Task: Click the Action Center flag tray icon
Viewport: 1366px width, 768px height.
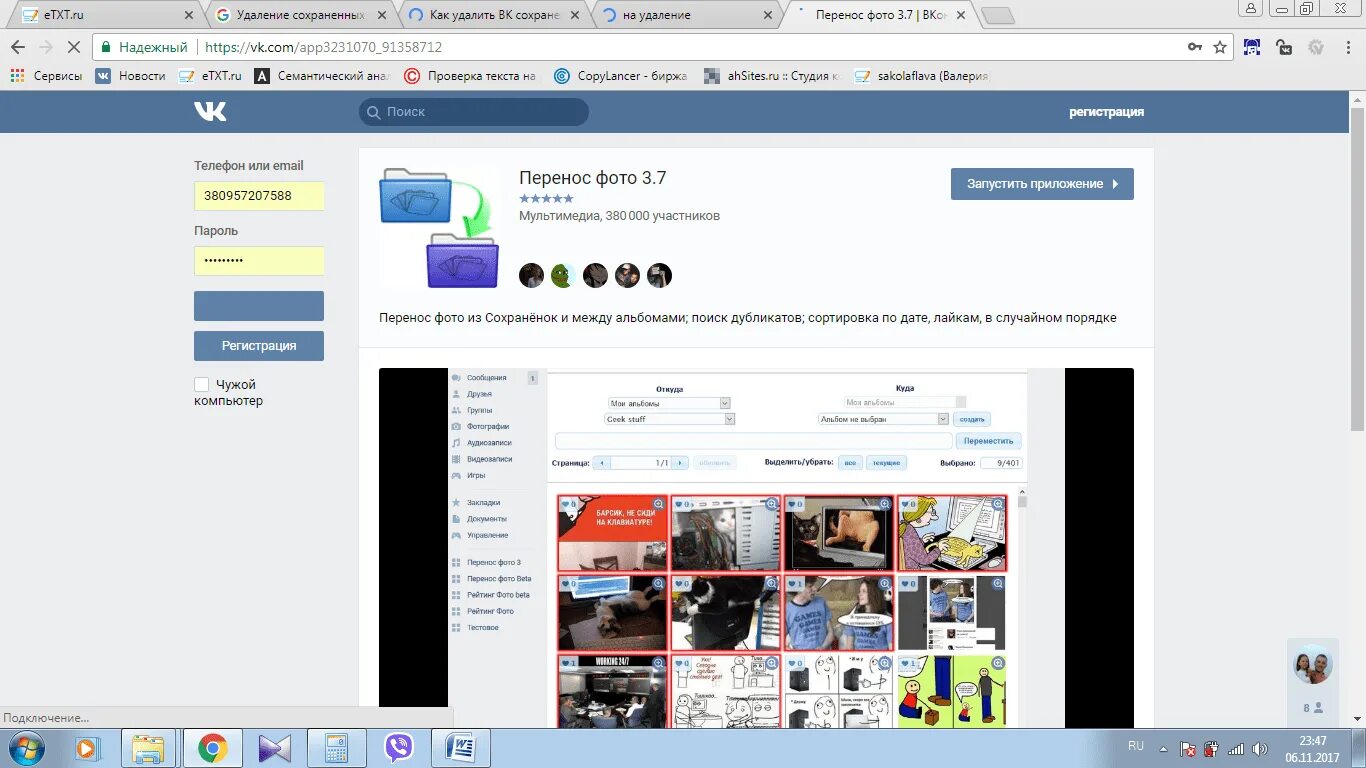Action: pyautogui.click(x=1188, y=748)
